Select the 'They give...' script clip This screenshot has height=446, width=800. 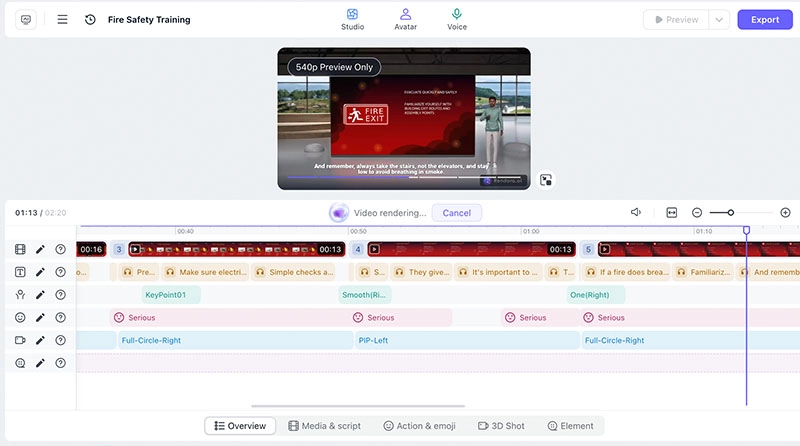tap(422, 272)
